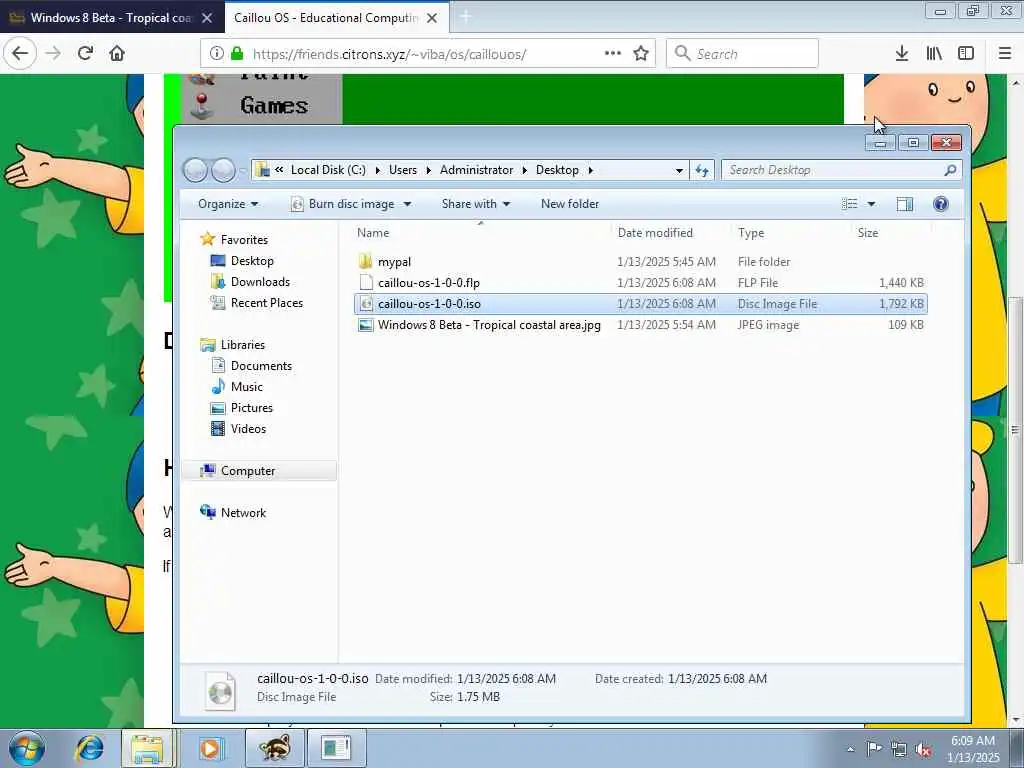Viewport: 1024px width, 768px height.
Task: Change view icon in Explorer toolbar
Action: point(850,204)
